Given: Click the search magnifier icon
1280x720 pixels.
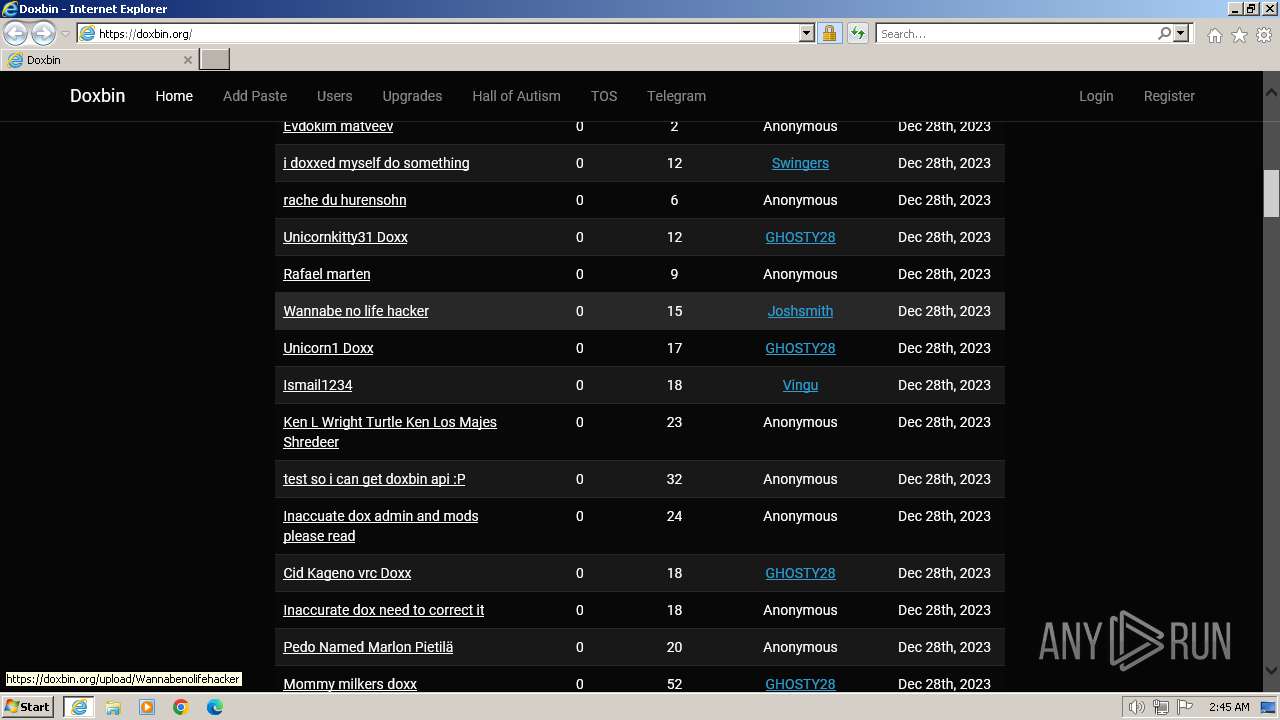Looking at the screenshot, I should 1164,33.
